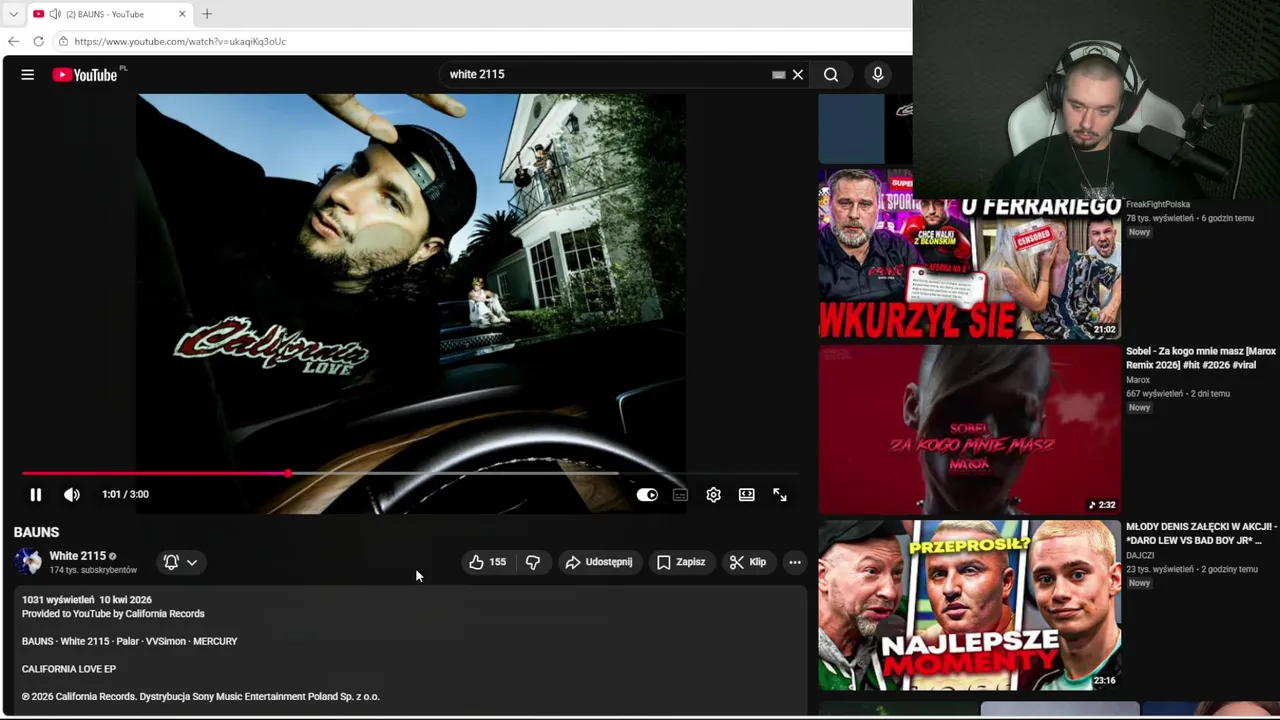
Task: Open the WKURZYŁ SIĘ Ferrari thumbnail video
Action: 969,254
